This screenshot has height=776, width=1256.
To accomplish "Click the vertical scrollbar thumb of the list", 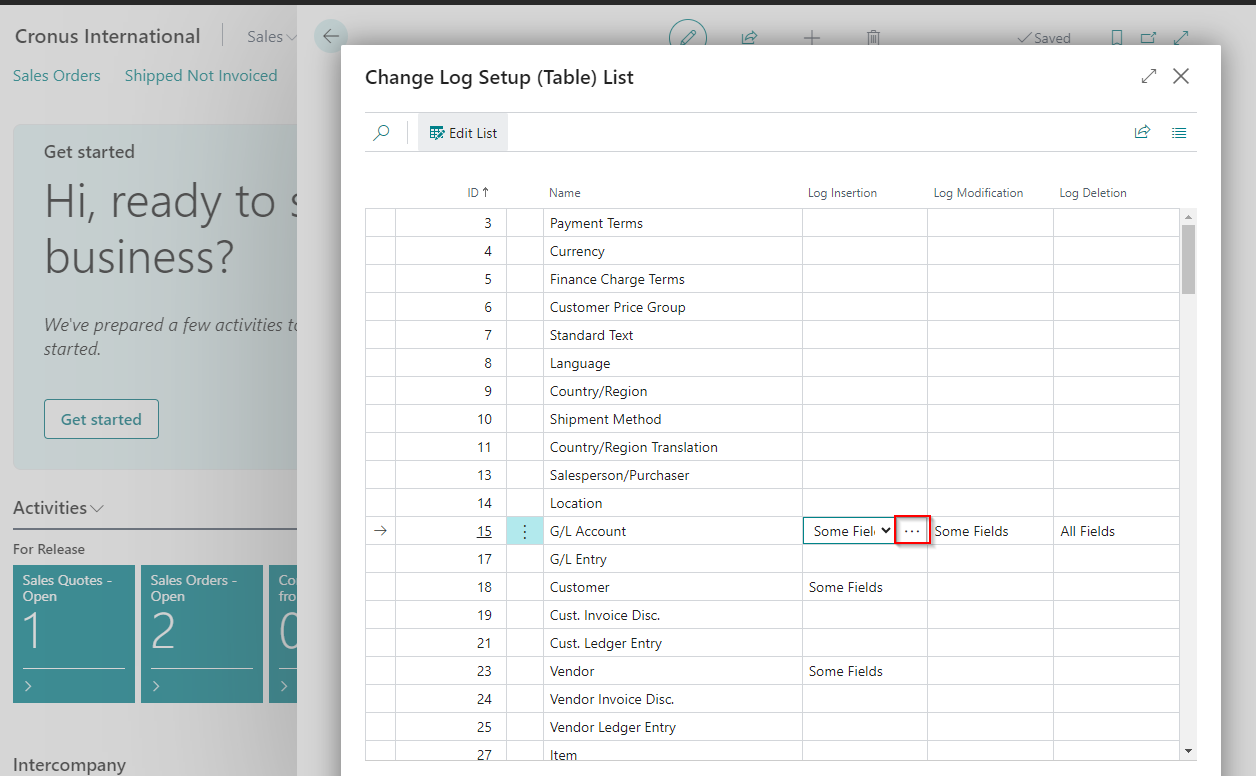I will [x=1188, y=259].
